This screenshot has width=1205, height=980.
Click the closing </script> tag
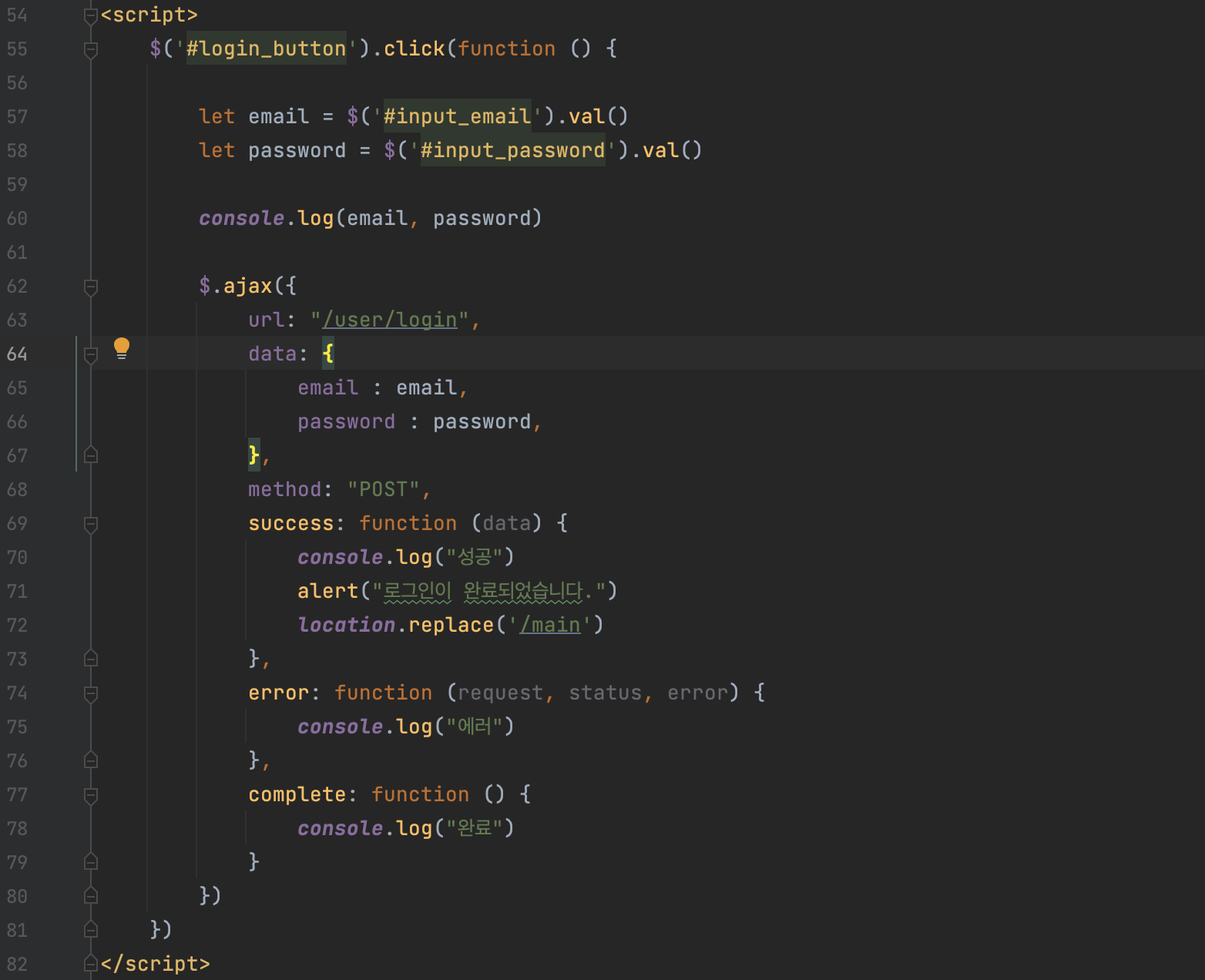pos(155,964)
